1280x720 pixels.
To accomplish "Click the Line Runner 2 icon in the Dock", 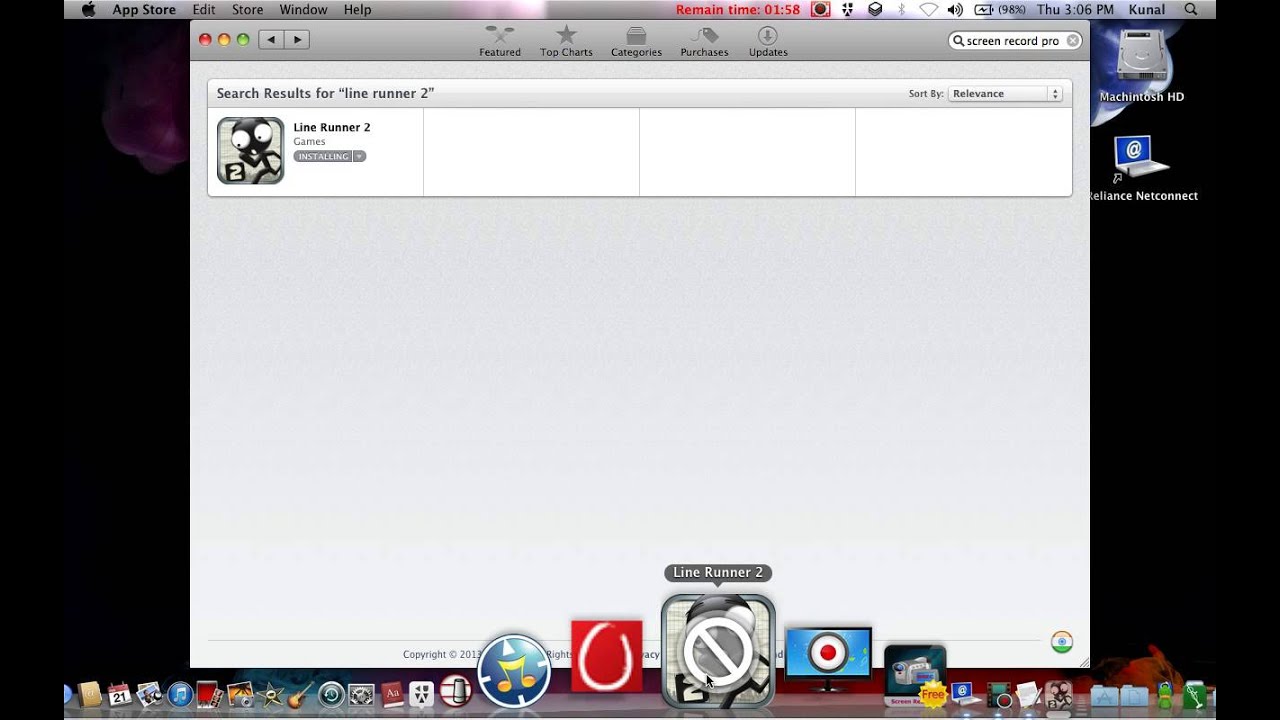I will coord(718,651).
